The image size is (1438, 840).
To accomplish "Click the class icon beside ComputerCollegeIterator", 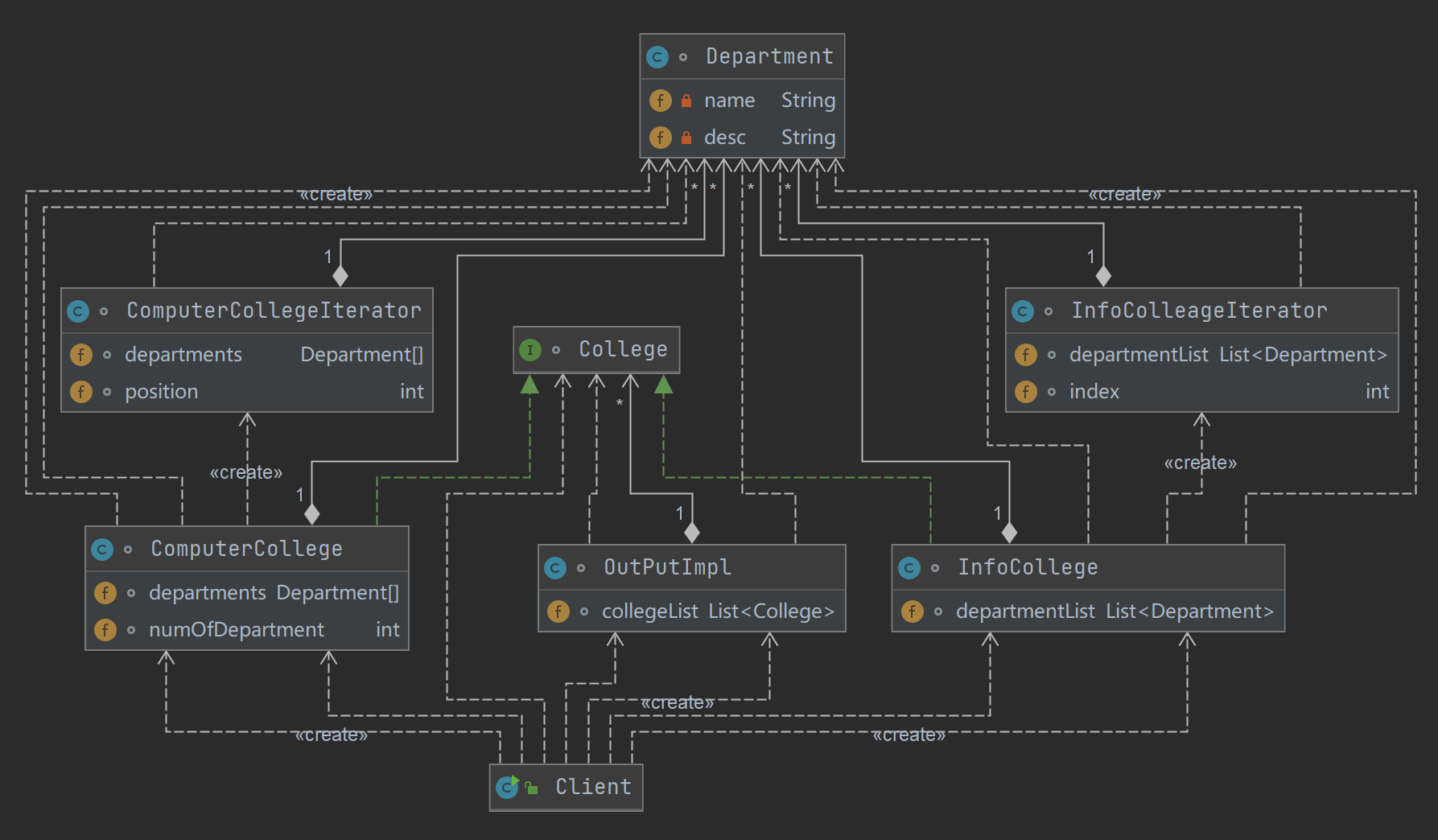I will point(78,311).
